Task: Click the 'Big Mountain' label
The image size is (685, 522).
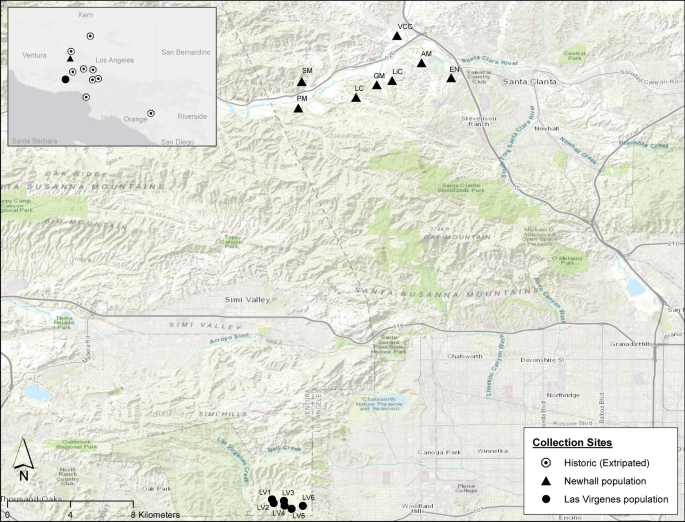Action: coord(86,224)
